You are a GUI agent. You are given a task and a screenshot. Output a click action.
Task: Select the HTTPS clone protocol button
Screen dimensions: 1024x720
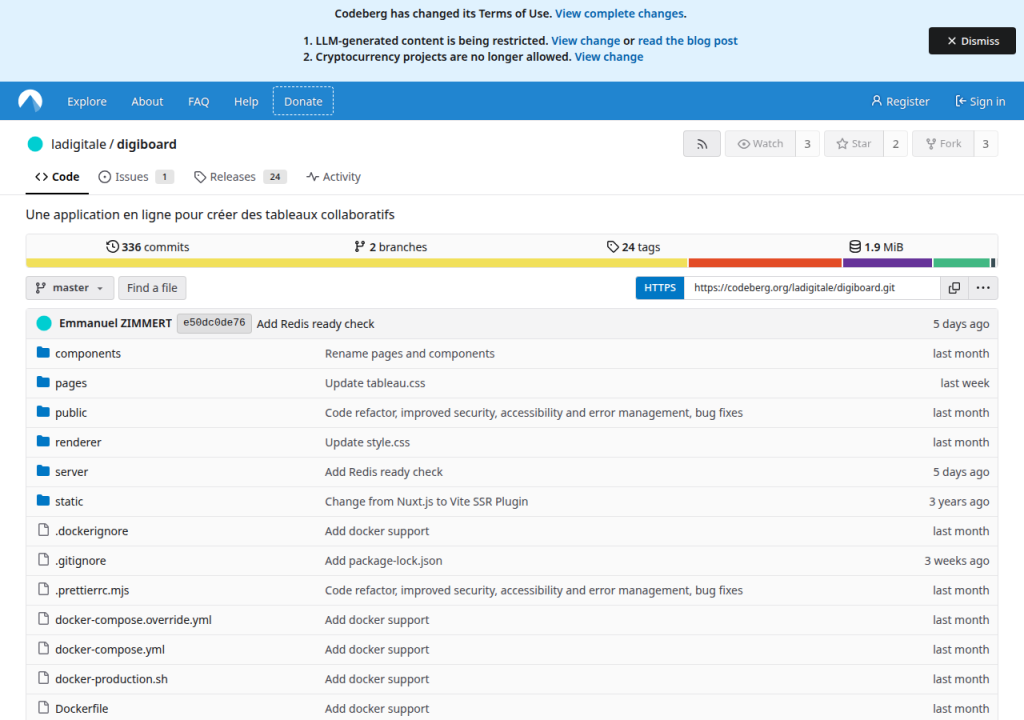tap(660, 287)
